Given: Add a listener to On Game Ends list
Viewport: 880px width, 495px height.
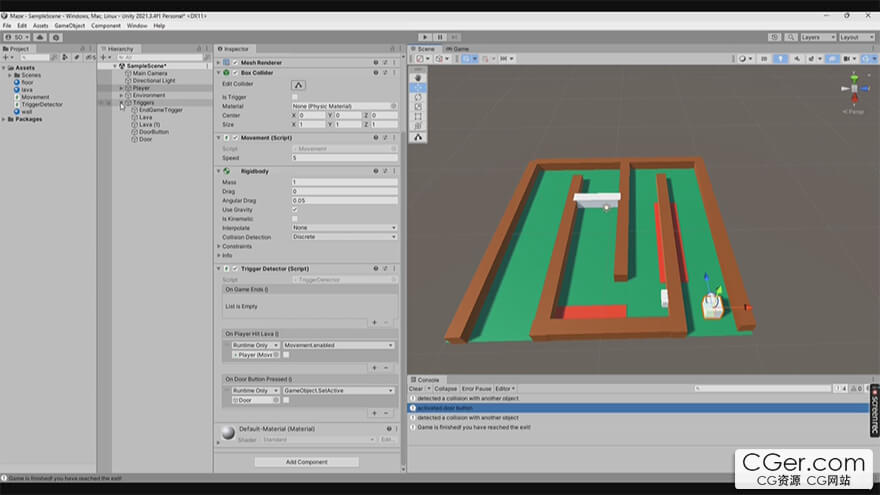Looking at the screenshot, I should click(374, 323).
